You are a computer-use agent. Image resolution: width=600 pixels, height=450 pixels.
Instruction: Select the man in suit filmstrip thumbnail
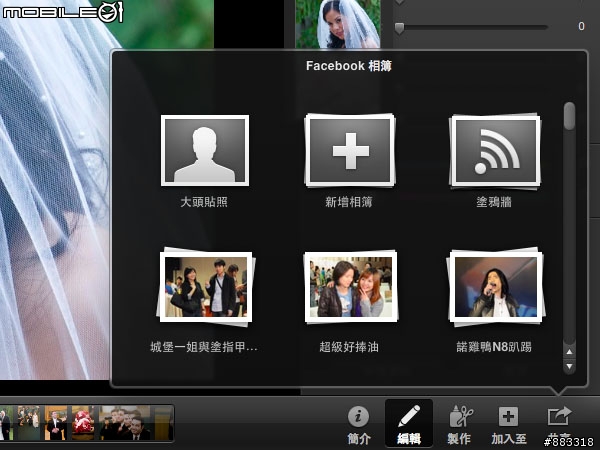tap(56, 423)
